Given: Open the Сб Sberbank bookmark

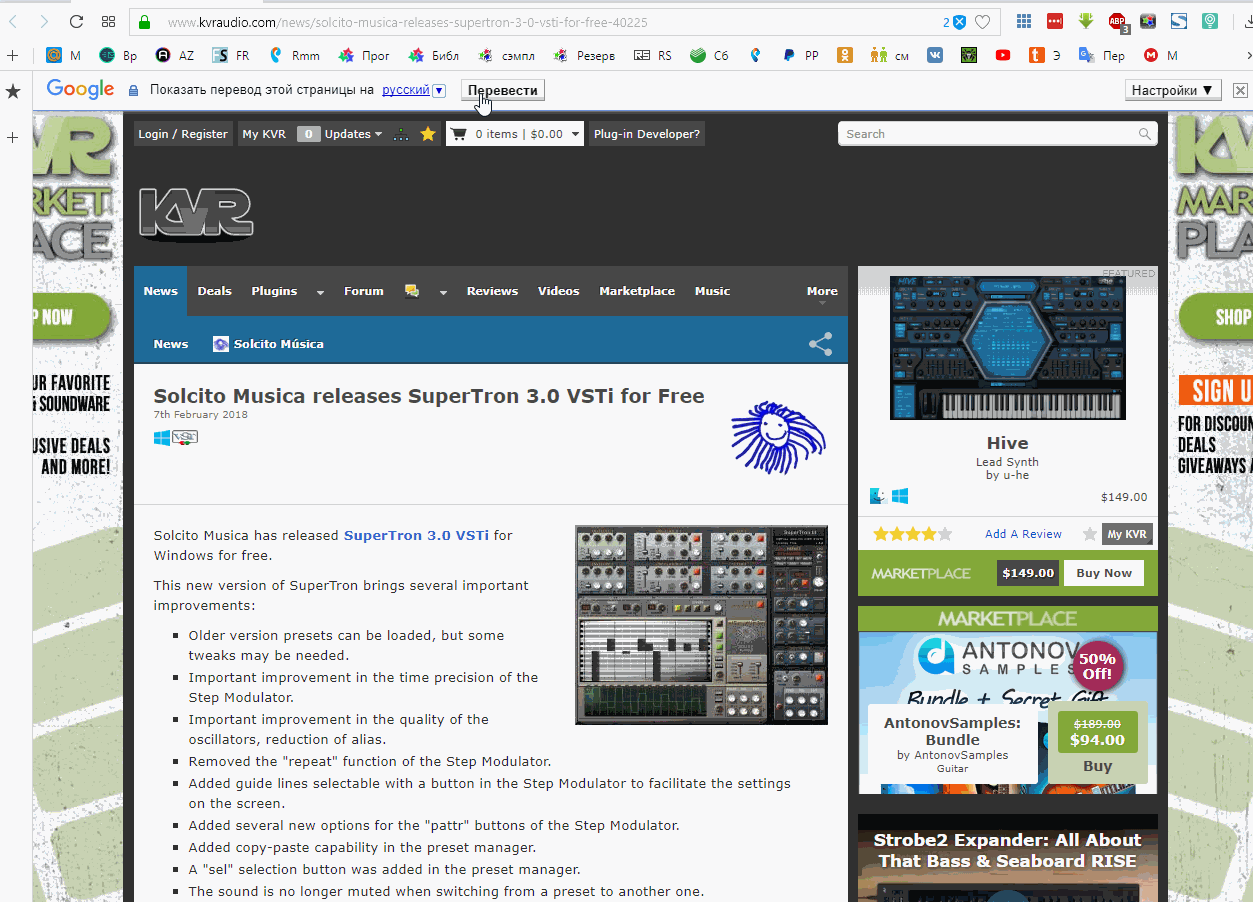Looking at the screenshot, I should coord(709,56).
